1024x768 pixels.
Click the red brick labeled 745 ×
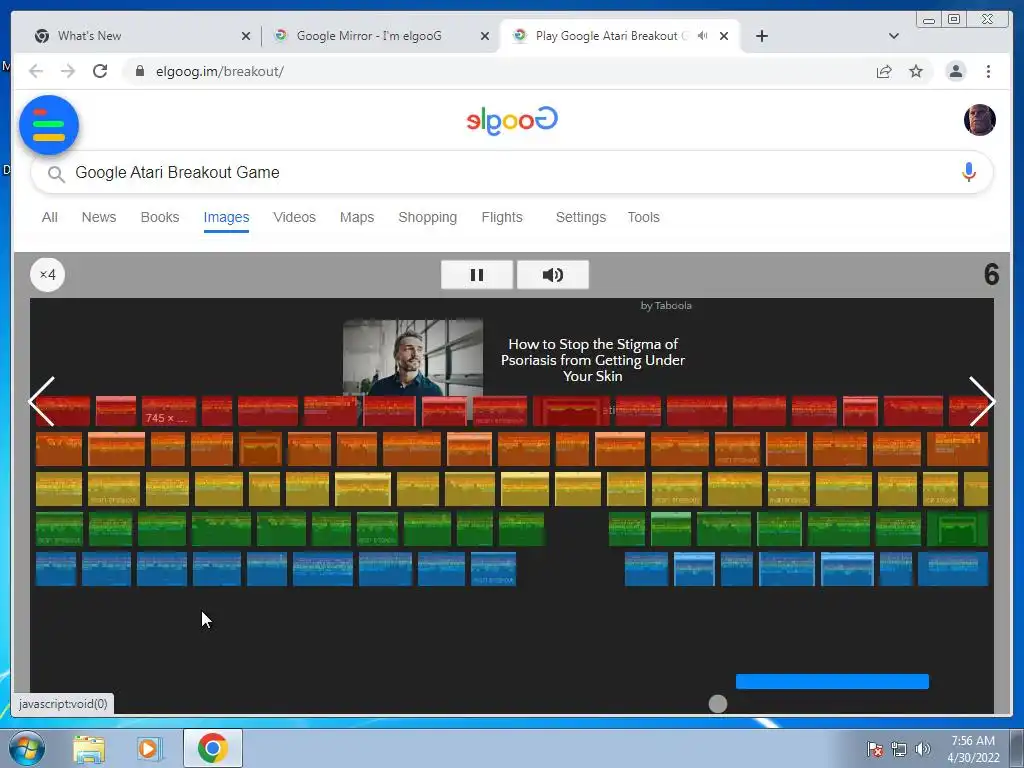click(168, 411)
